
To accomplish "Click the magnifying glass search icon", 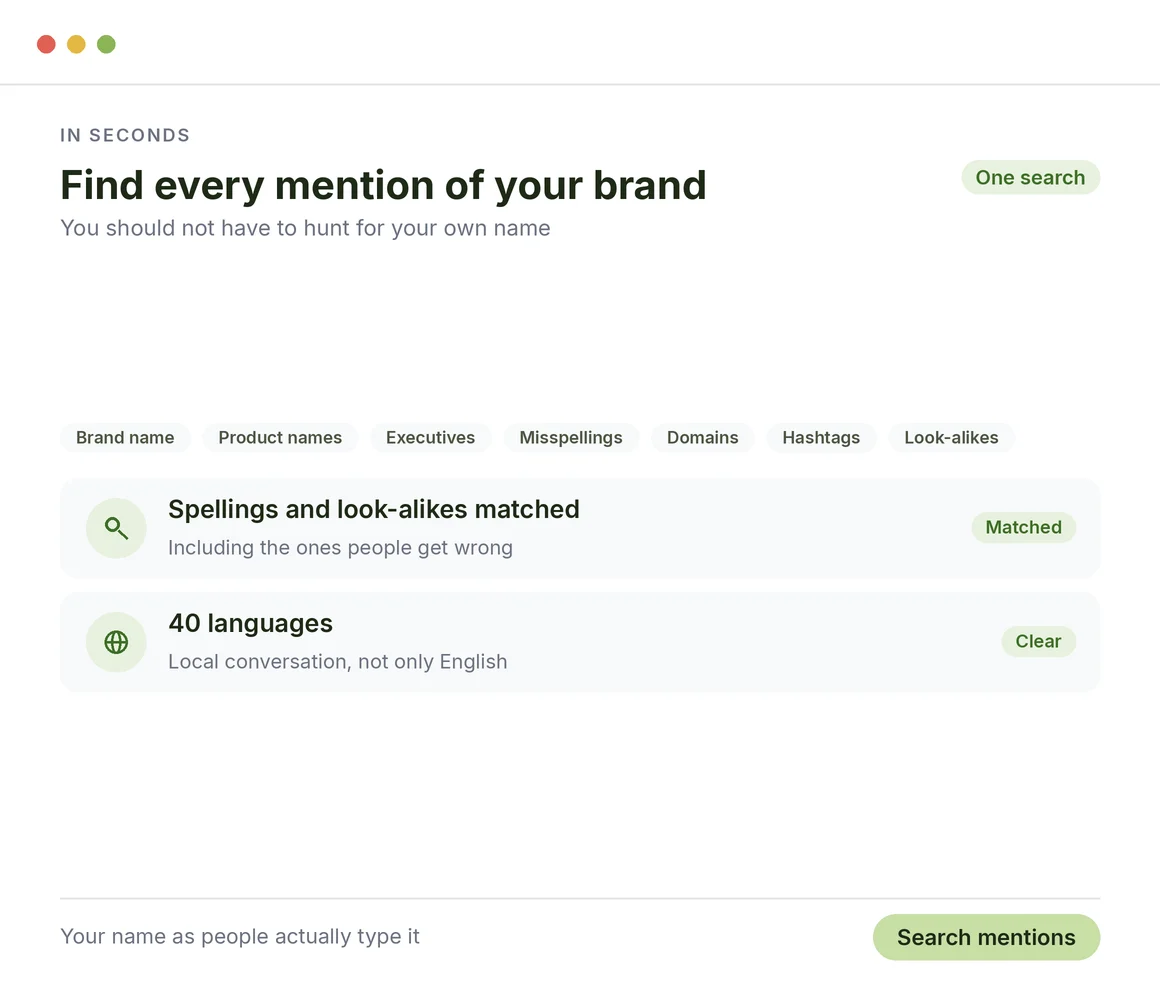I will coord(116,528).
